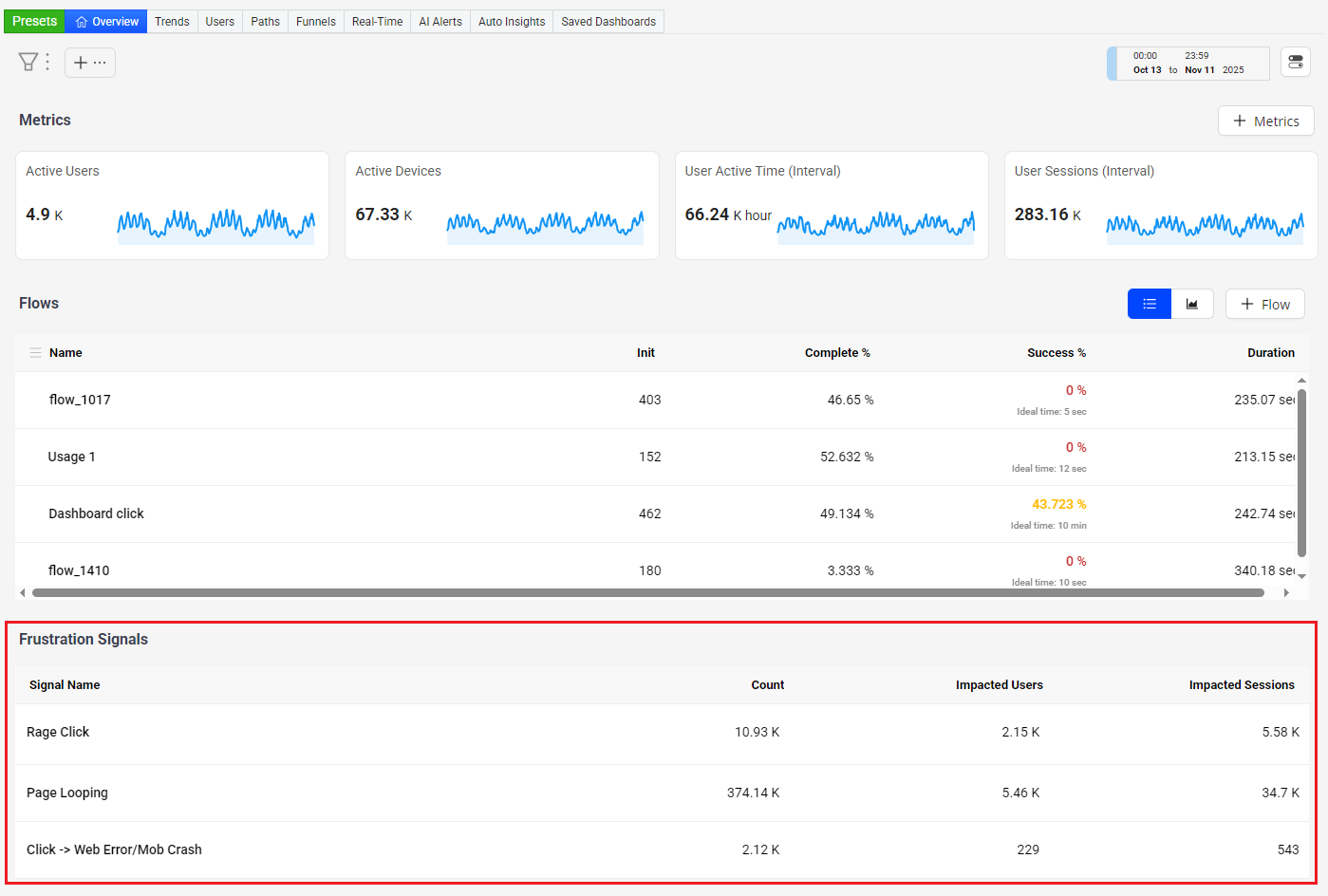Select the Rage Click signal row

pyautogui.click(x=662, y=733)
